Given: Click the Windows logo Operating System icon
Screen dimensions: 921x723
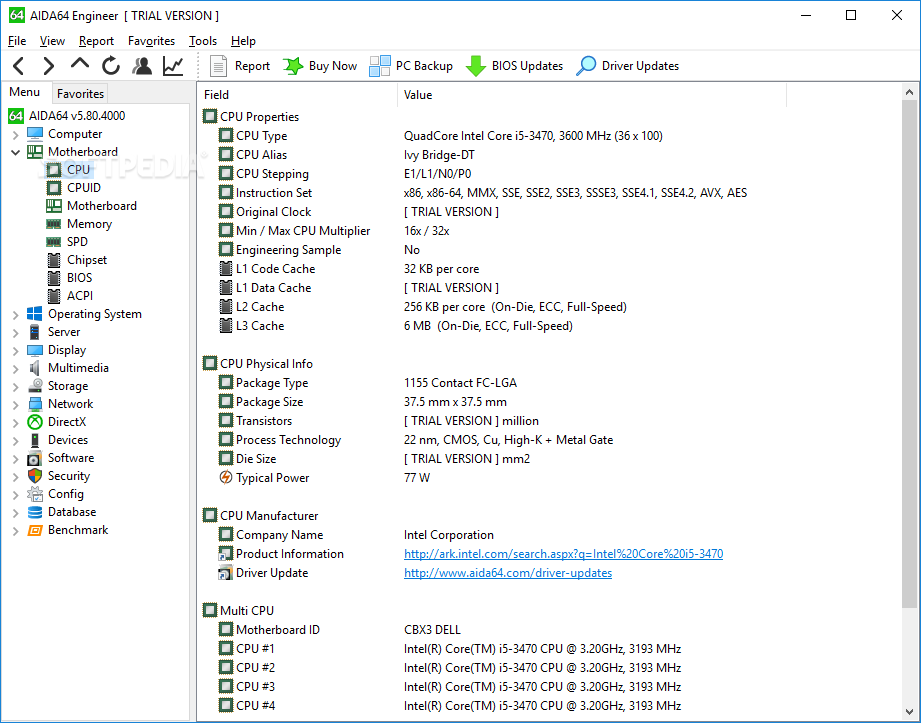Looking at the screenshot, I should [35, 314].
